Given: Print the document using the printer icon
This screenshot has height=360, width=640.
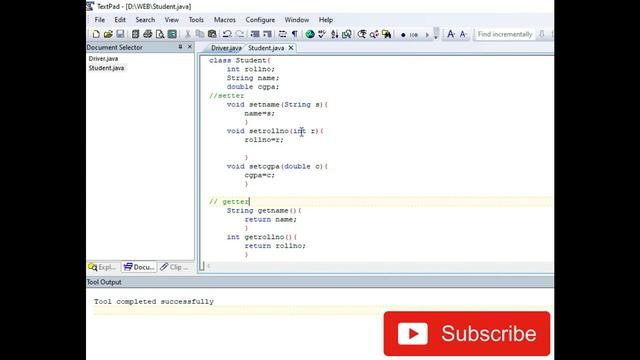Looking at the screenshot, I should [148, 34].
